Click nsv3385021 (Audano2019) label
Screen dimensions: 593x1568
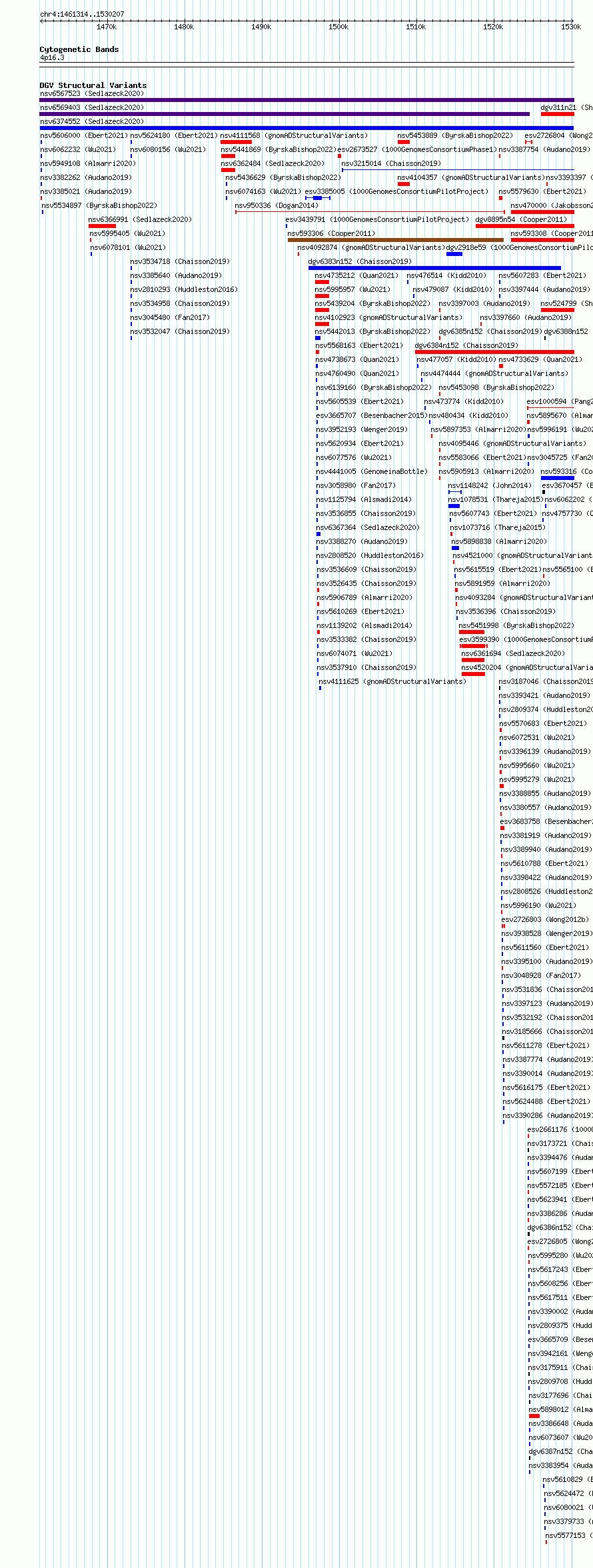click(x=86, y=191)
